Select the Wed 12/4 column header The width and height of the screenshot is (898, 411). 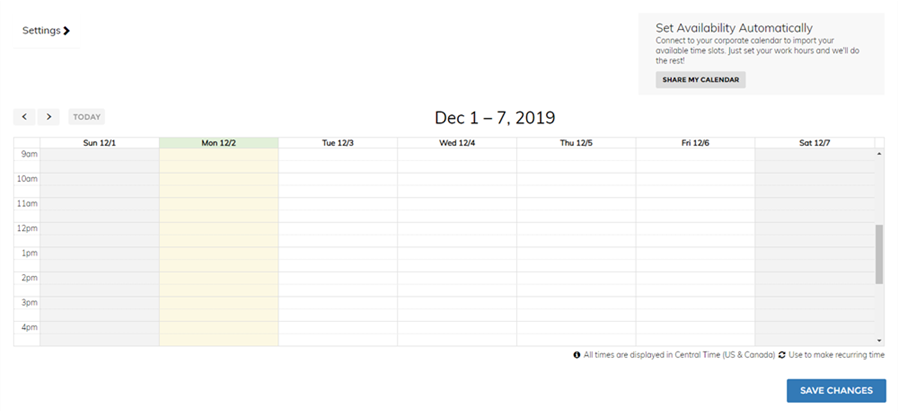pos(457,143)
